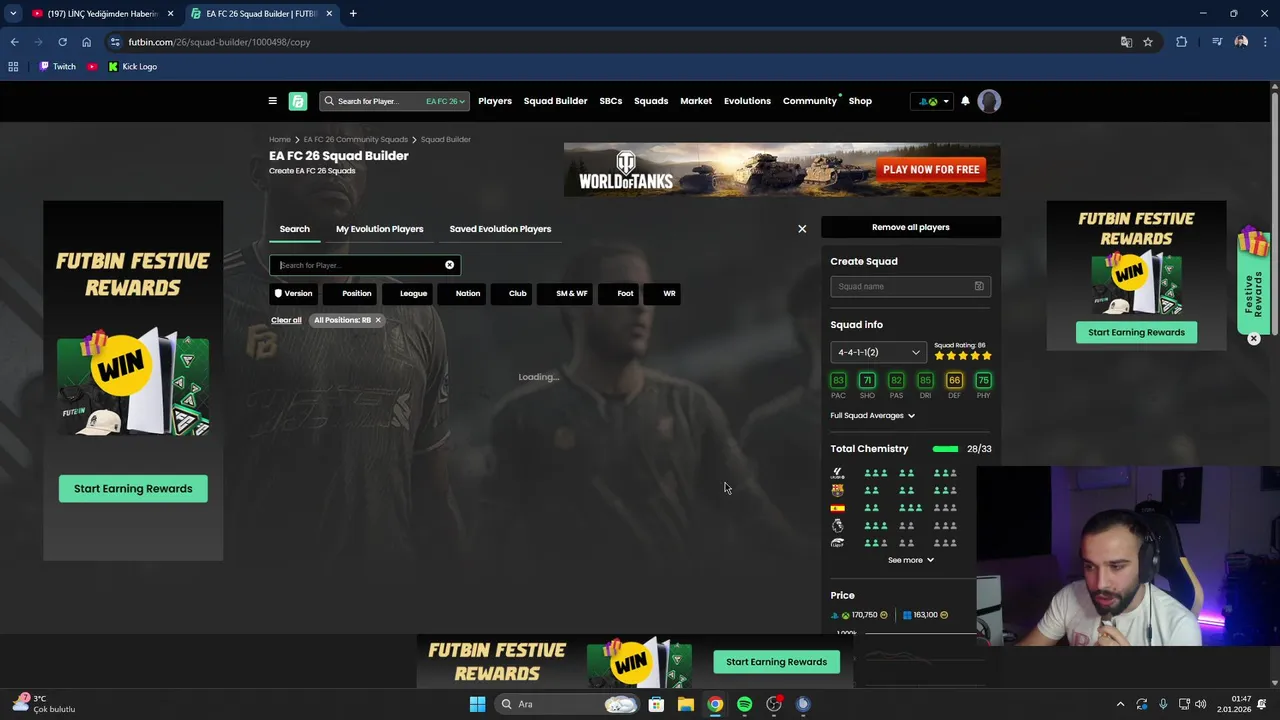1280x720 pixels.
Task: Open the Chrome apps grid icon
Action: point(13,67)
